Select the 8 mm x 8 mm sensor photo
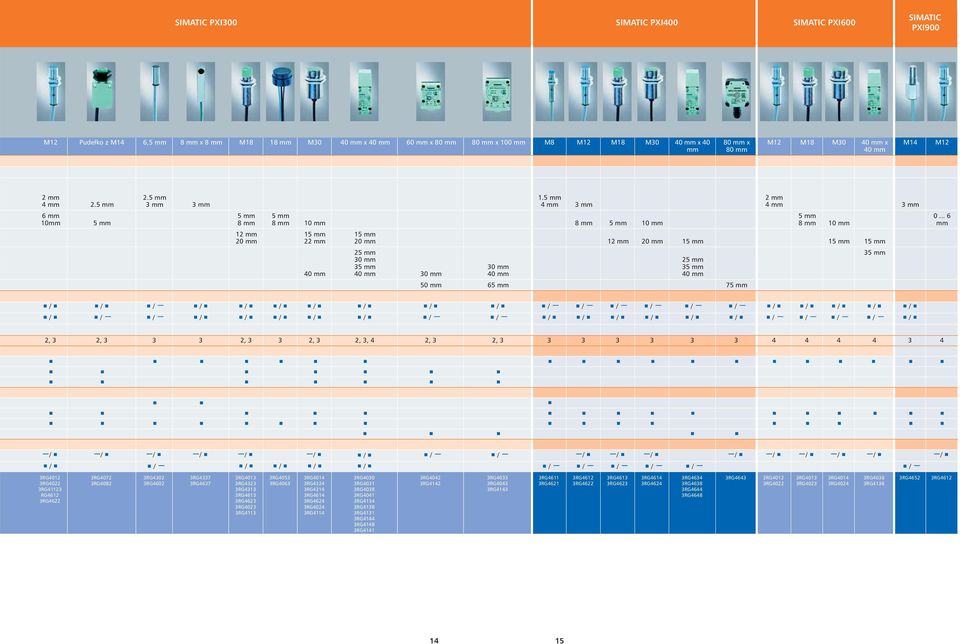The width and height of the screenshot is (960, 644). [201, 91]
